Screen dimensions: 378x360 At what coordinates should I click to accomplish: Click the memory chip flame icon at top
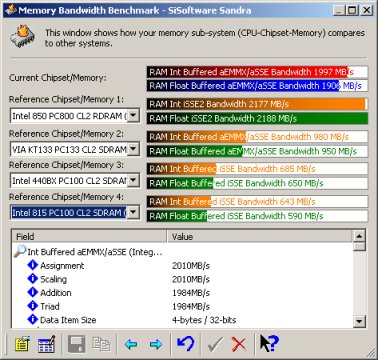[22, 36]
